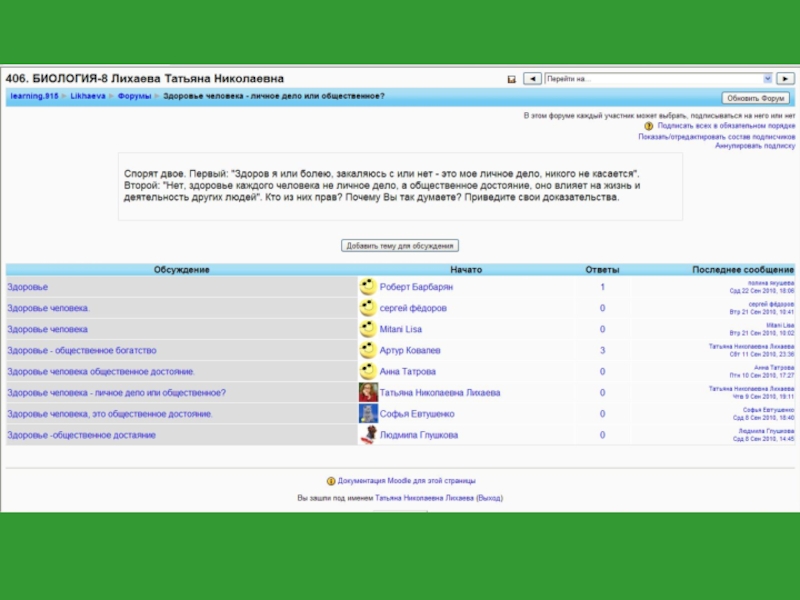Open the 'Форумы' breadcrumb link
800x600 pixels.
point(134,96)
